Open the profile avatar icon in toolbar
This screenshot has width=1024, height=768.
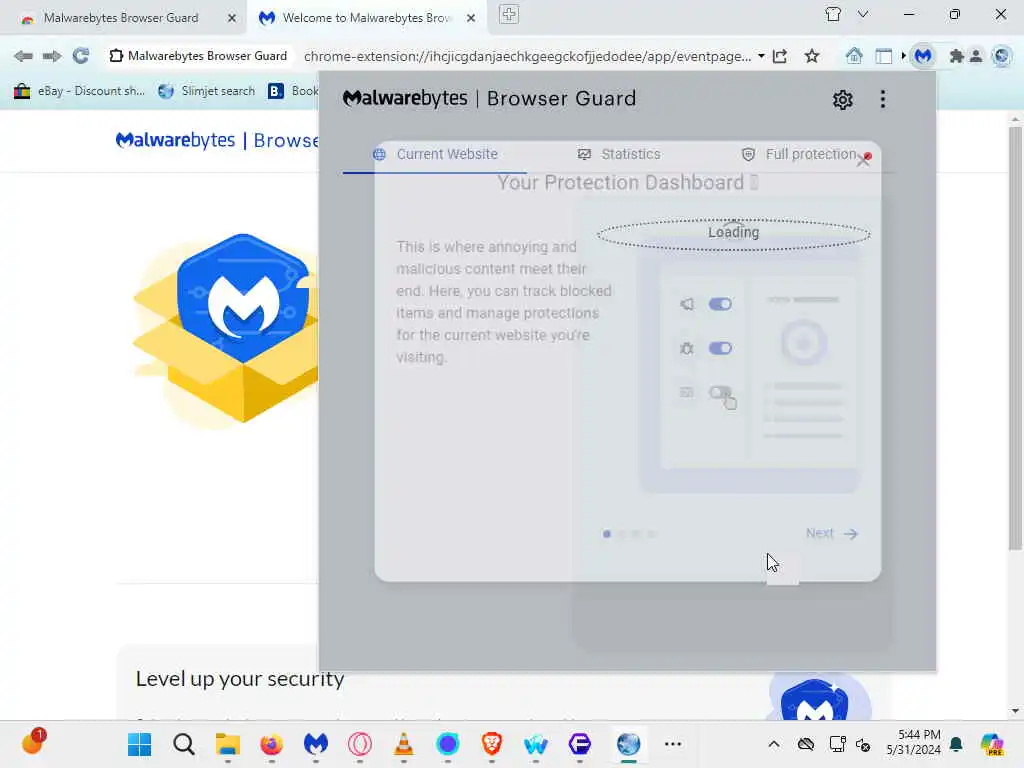pos(976,56)
